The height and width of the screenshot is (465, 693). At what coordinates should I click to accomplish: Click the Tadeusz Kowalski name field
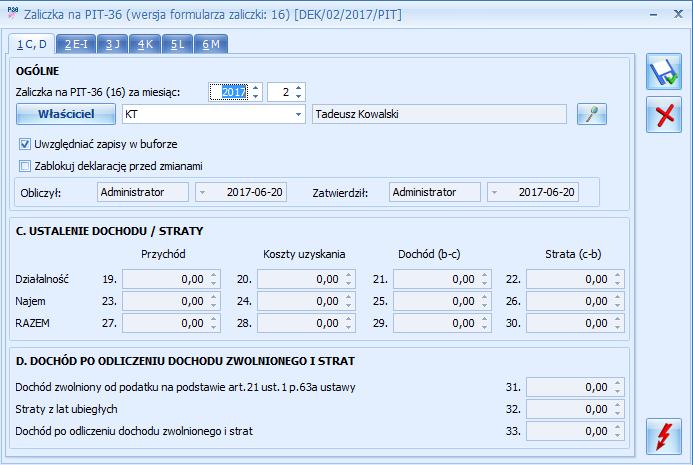pyautogui.click(x=439, y=114)
